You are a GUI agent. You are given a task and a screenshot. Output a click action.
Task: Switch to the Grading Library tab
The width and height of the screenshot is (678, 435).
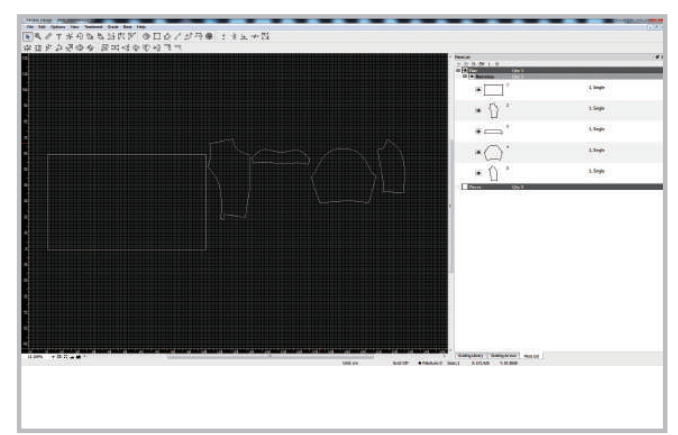click(x=470, y=356)
